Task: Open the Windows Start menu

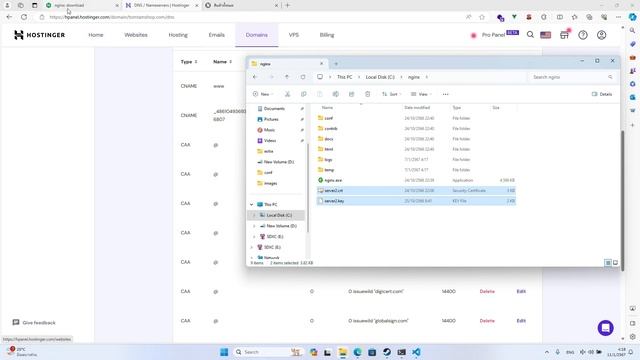Action: pyautogui.click(x=224, y=352)
